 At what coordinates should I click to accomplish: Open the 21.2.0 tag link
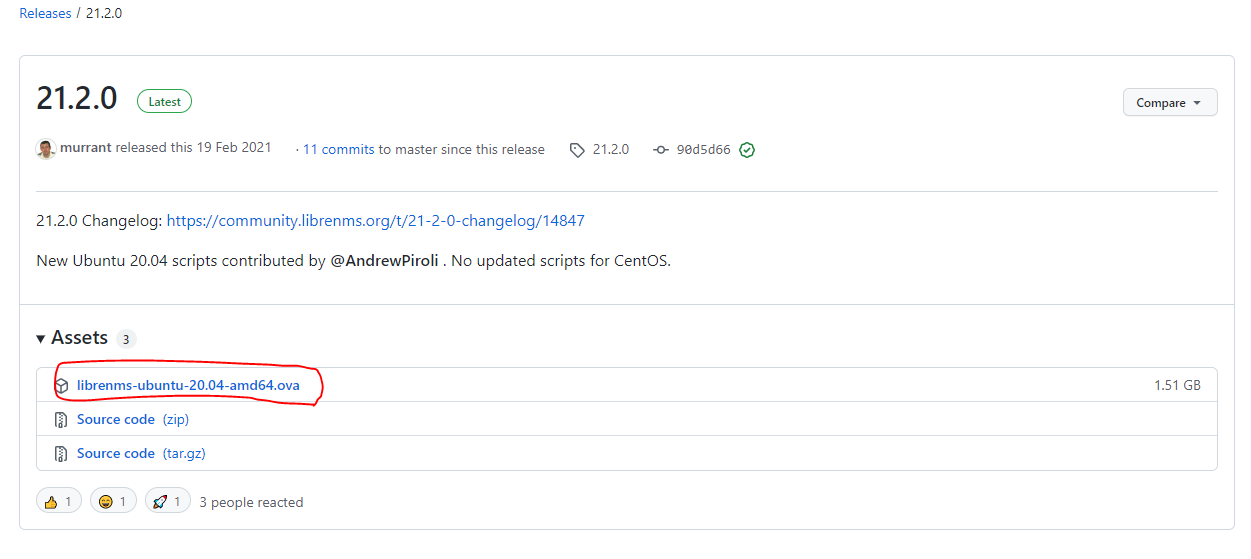611,149
